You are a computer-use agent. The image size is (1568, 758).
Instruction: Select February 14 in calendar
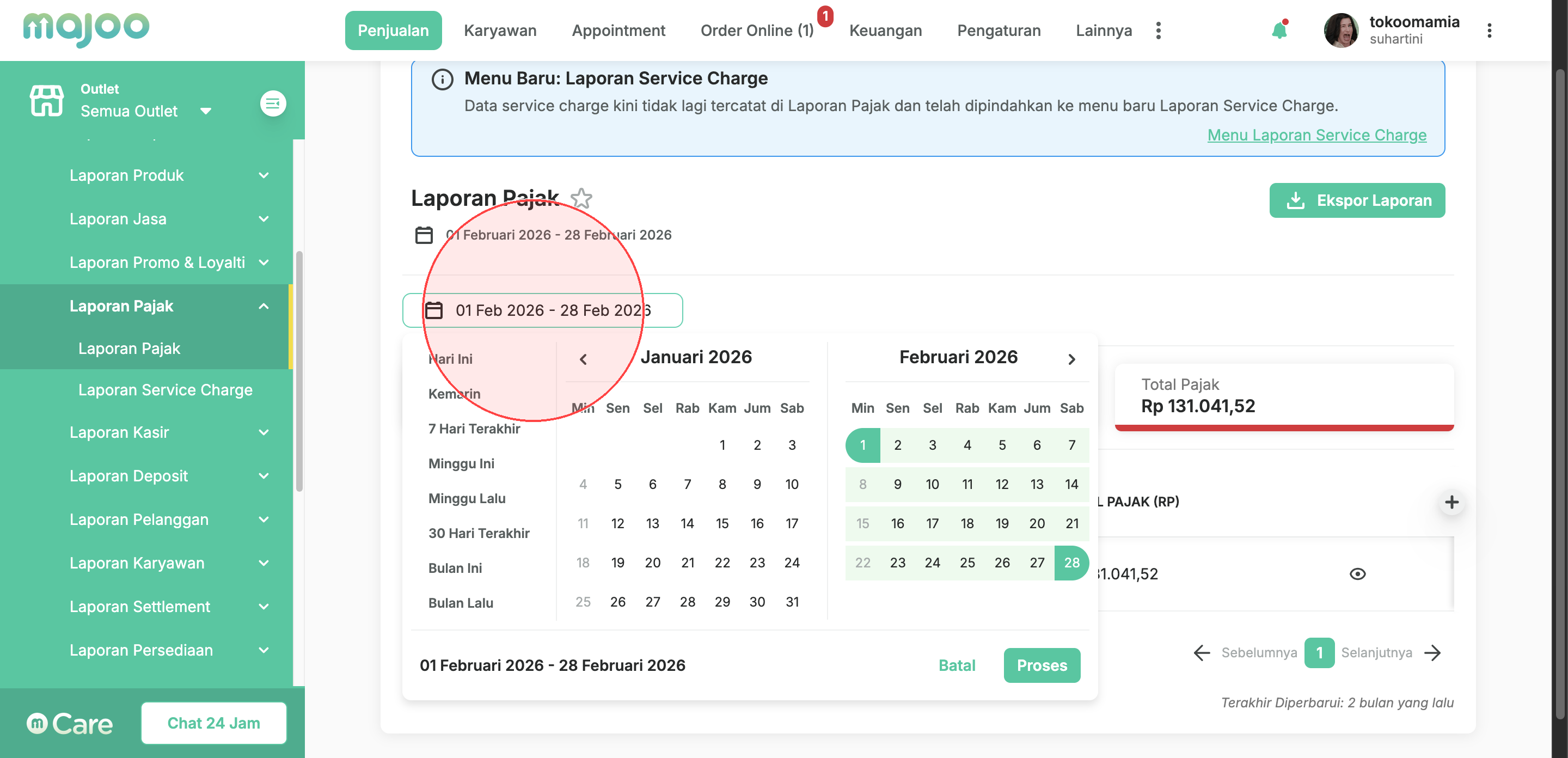point(1071,484)
